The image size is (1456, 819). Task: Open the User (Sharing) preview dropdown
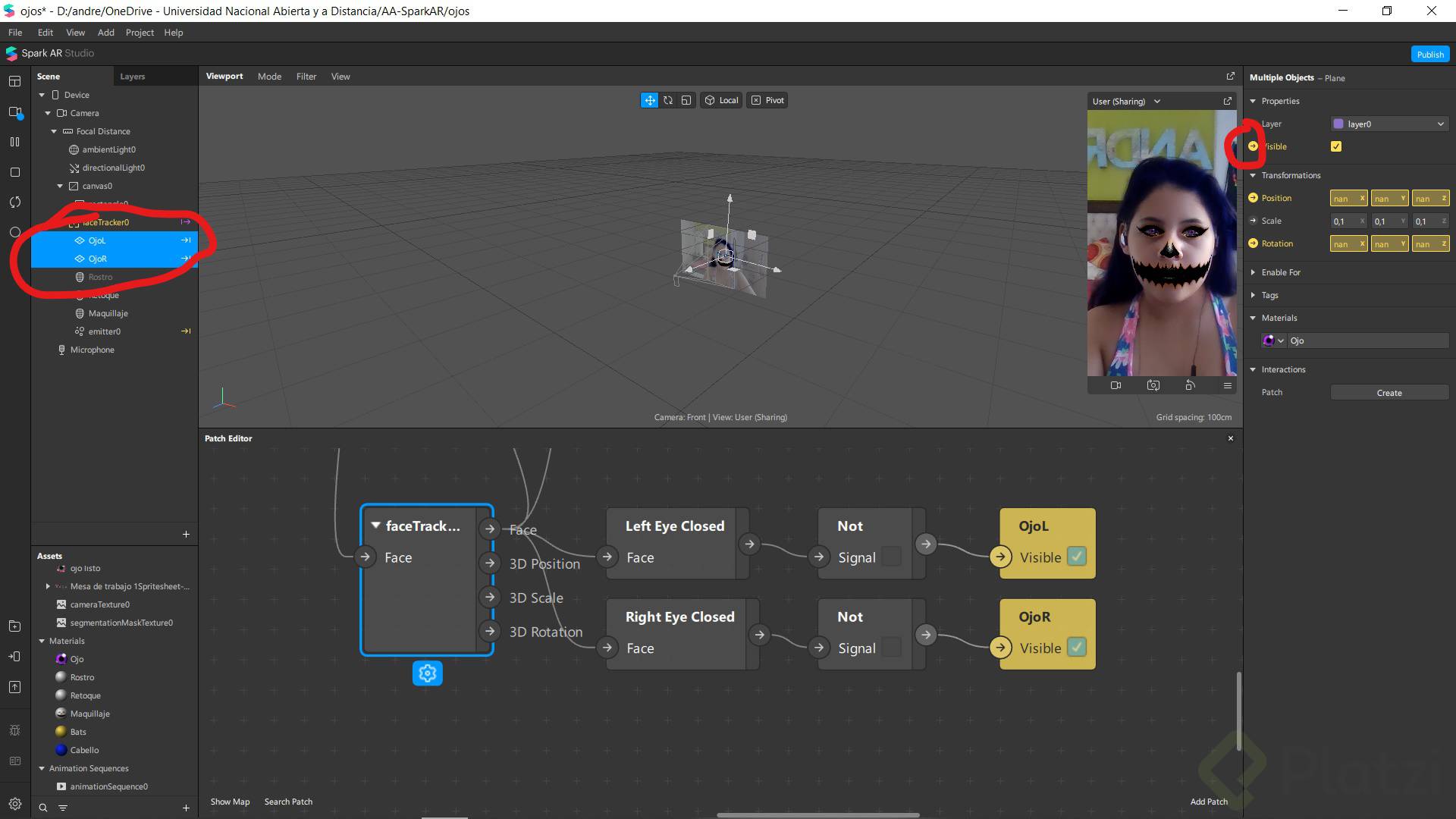click(x=1126, y=101)
